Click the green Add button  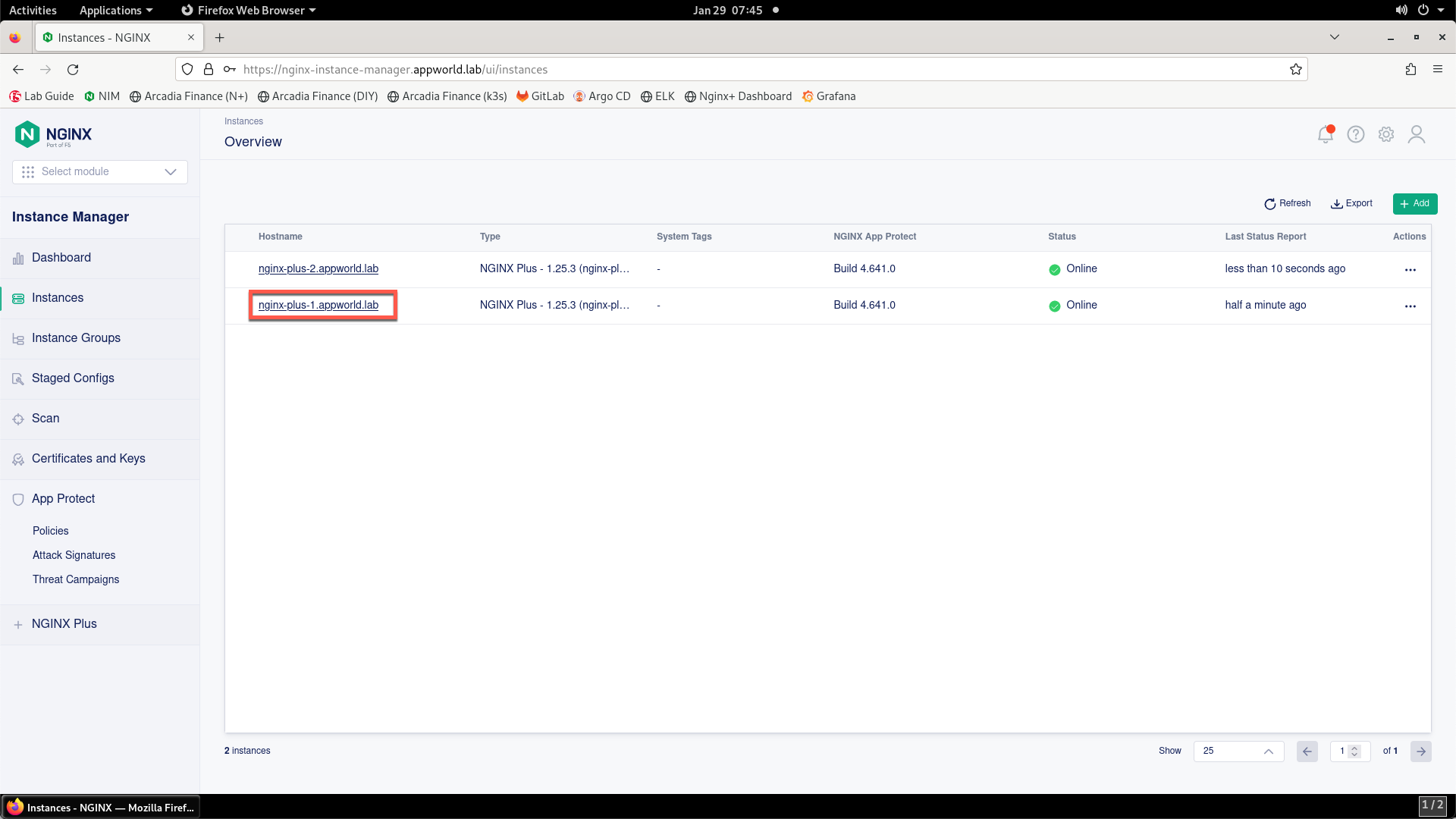pyautogui.click(x=1415, y=203)
